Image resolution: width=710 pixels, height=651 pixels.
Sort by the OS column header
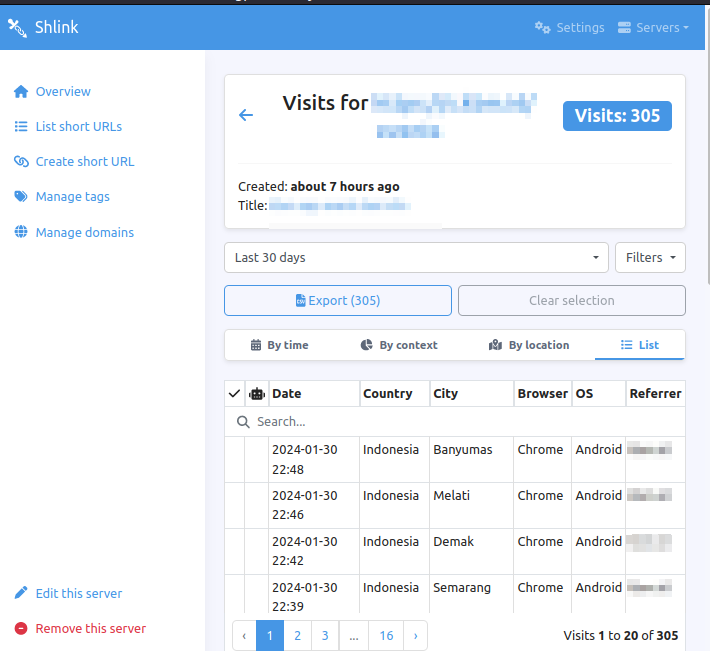[x=599, y=393]
